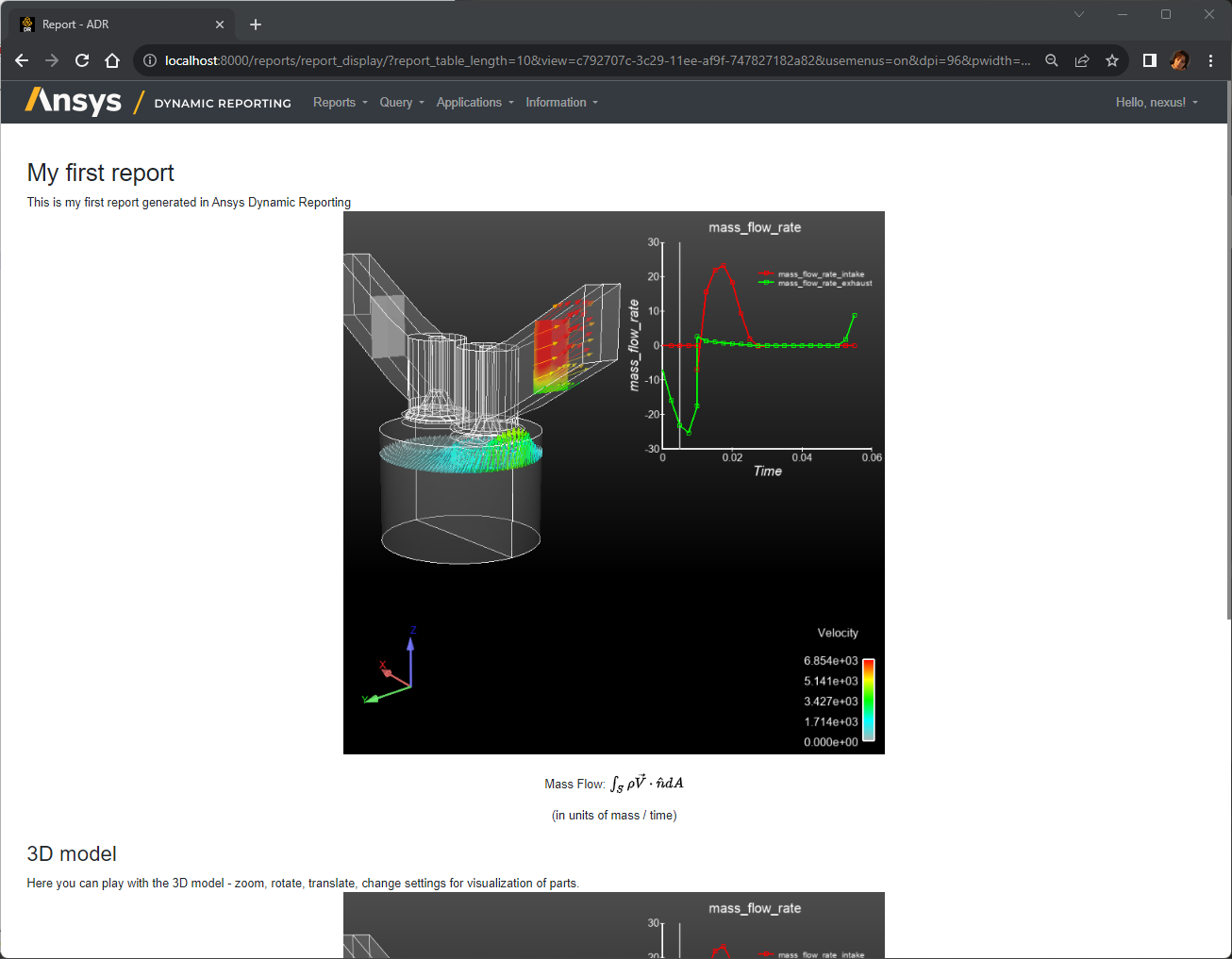
Task: Click the (in units of mass / time) text
Action: pos(614,816)
